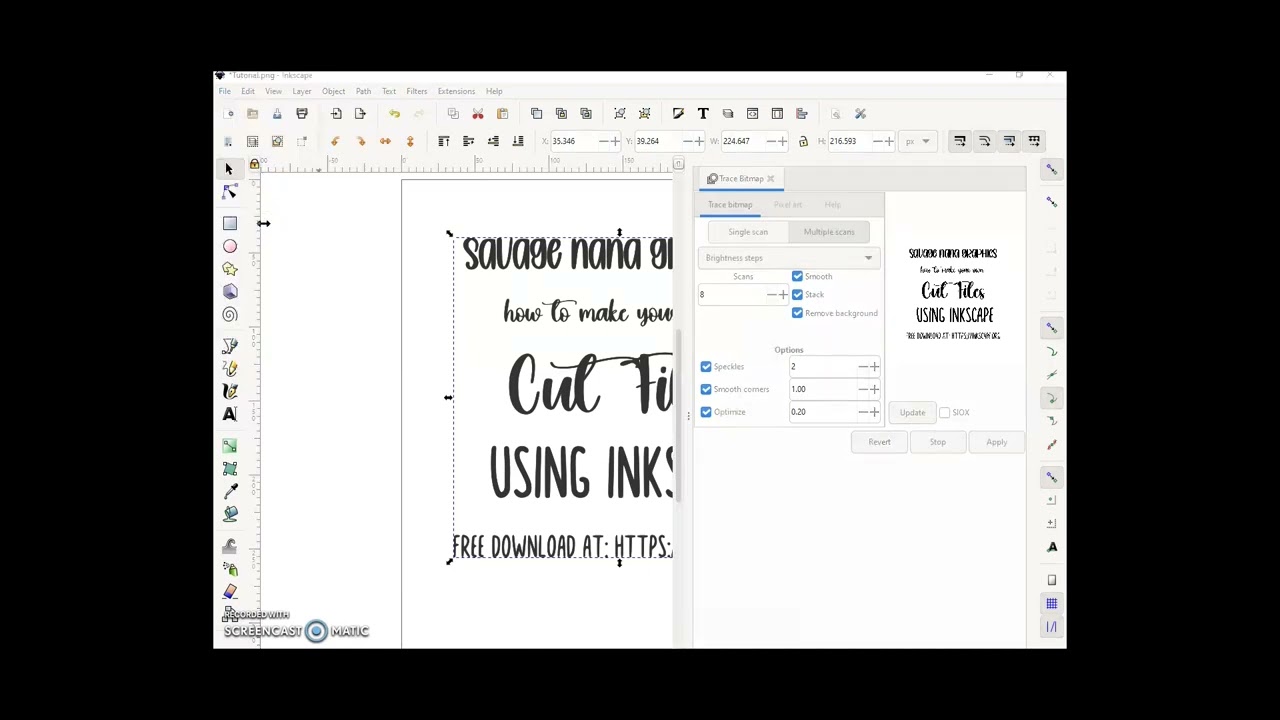1280x720 pixels.
Task: Select the 3D Box tool
Action: 230,291
